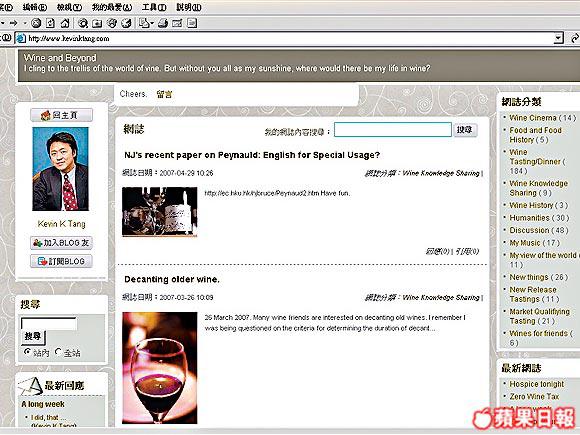The height and width of the screenshot is (435, 580).
Task: Click the 訂閱BLOG button
Action: (x=61, y=262)
